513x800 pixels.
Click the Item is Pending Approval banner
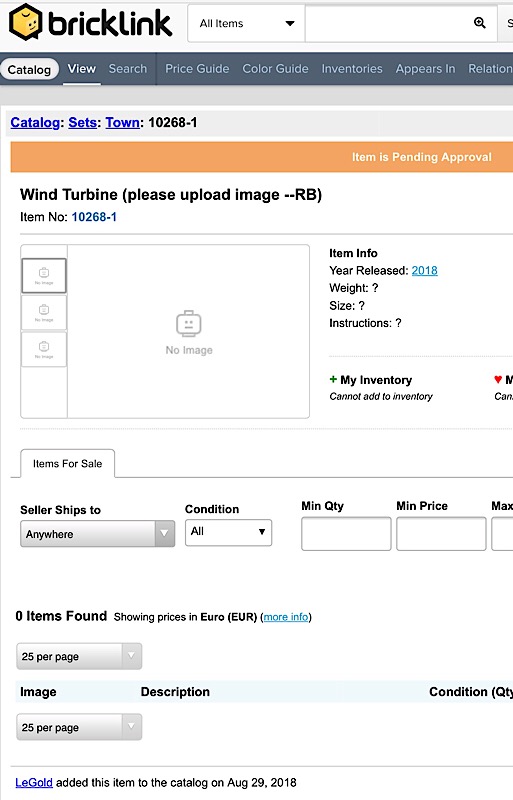coord(262,157)
